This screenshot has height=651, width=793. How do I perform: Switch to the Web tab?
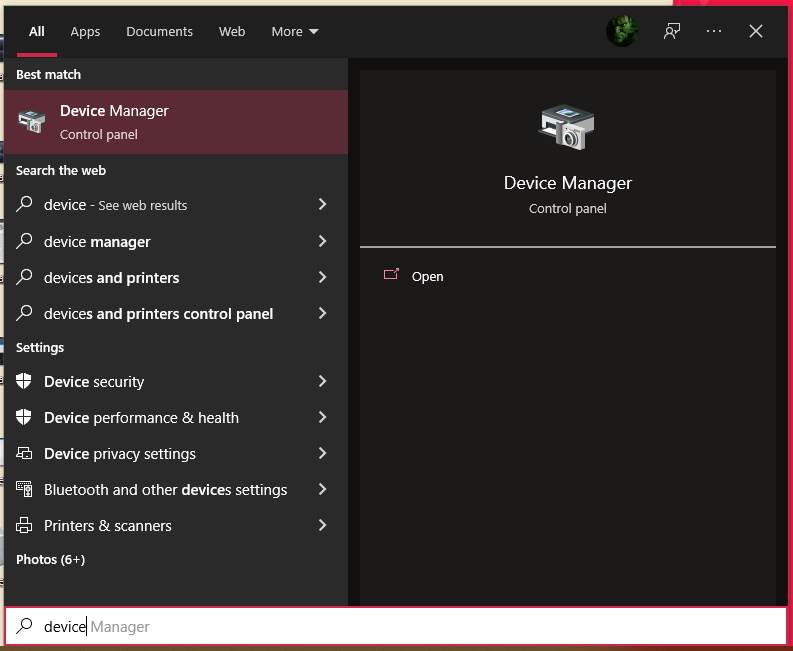point(232,31)
